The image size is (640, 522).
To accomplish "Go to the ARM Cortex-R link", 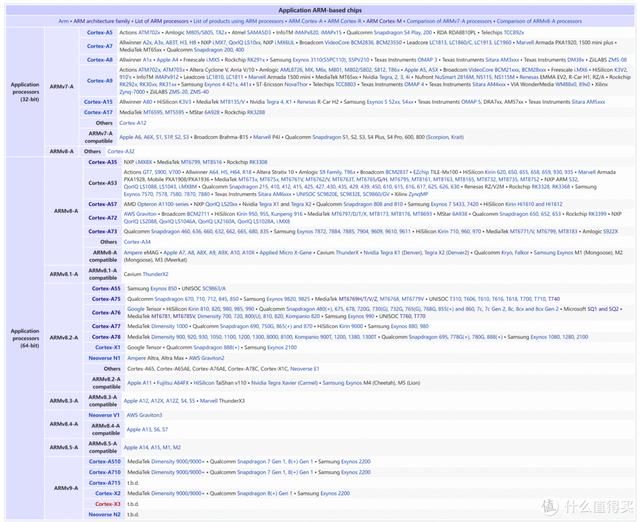I will pos(344,21).
